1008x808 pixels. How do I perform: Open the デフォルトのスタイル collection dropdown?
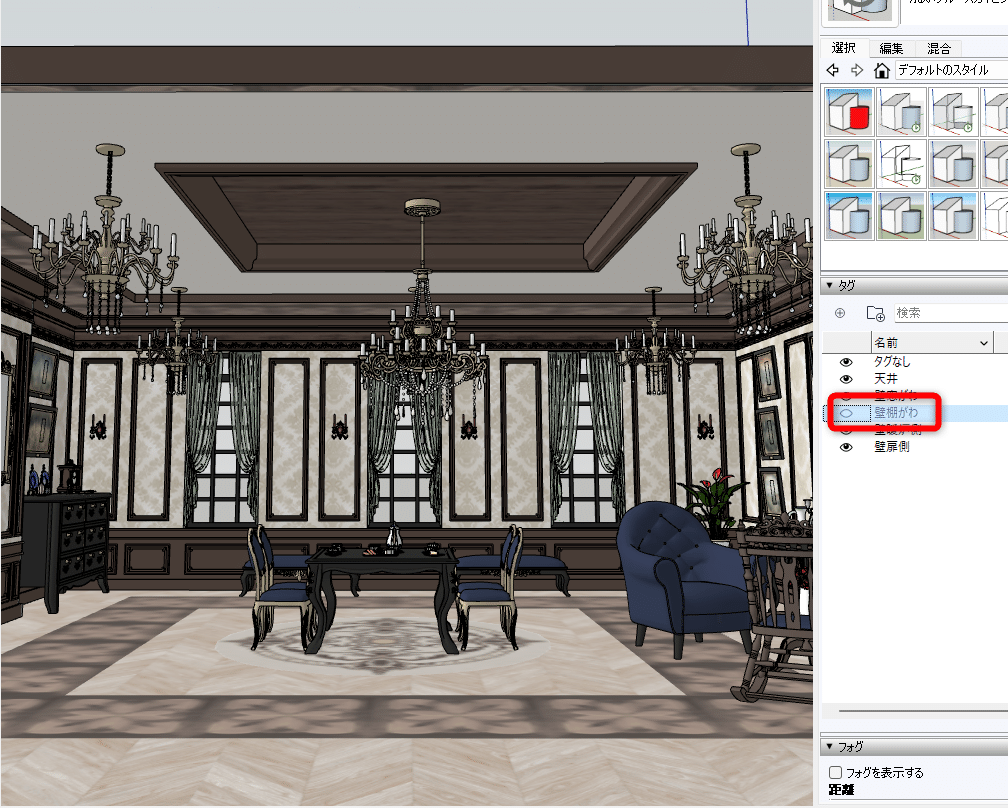[951, 70]
